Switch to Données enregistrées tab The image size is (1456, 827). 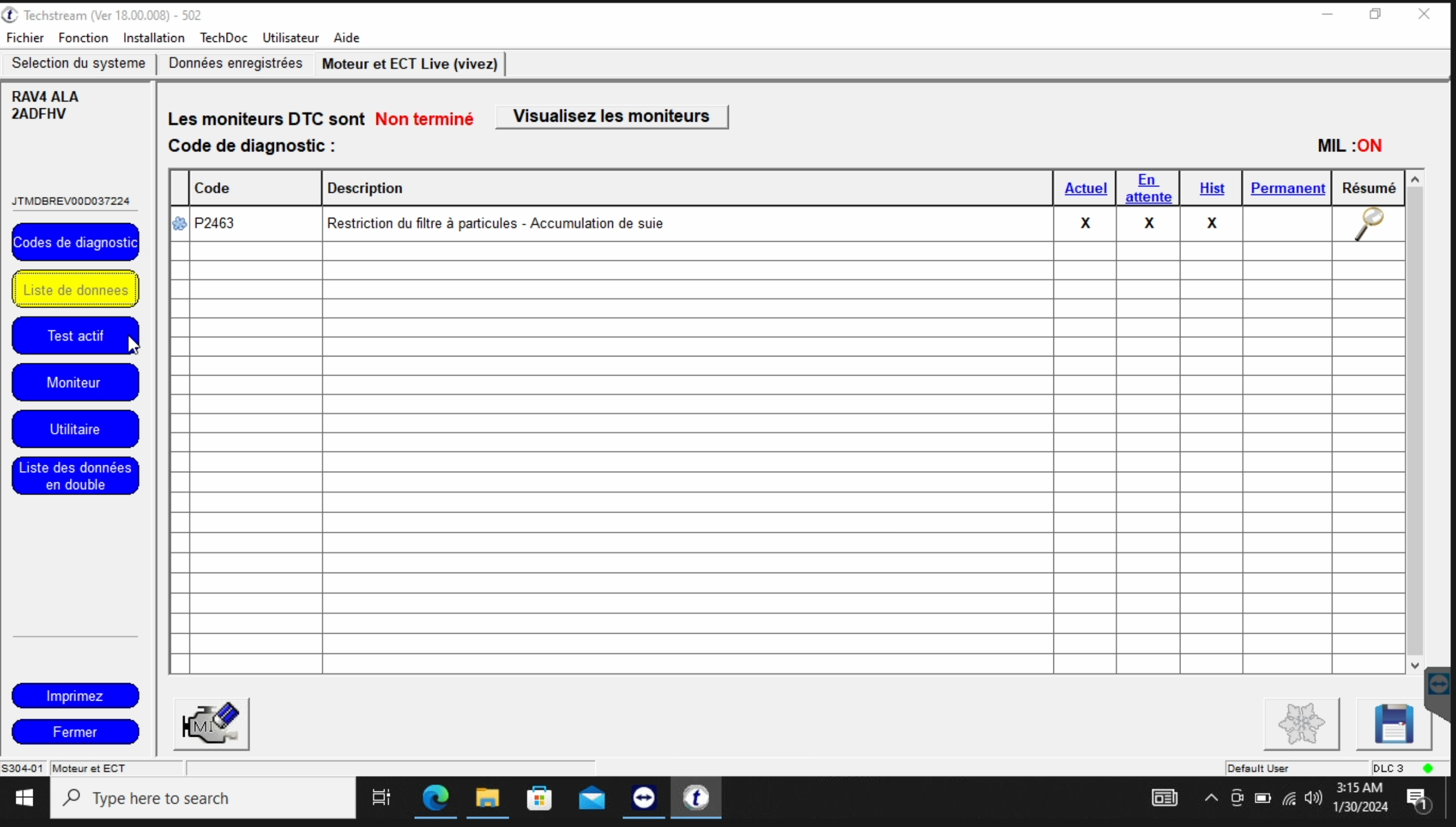click(x=235, y=63)
